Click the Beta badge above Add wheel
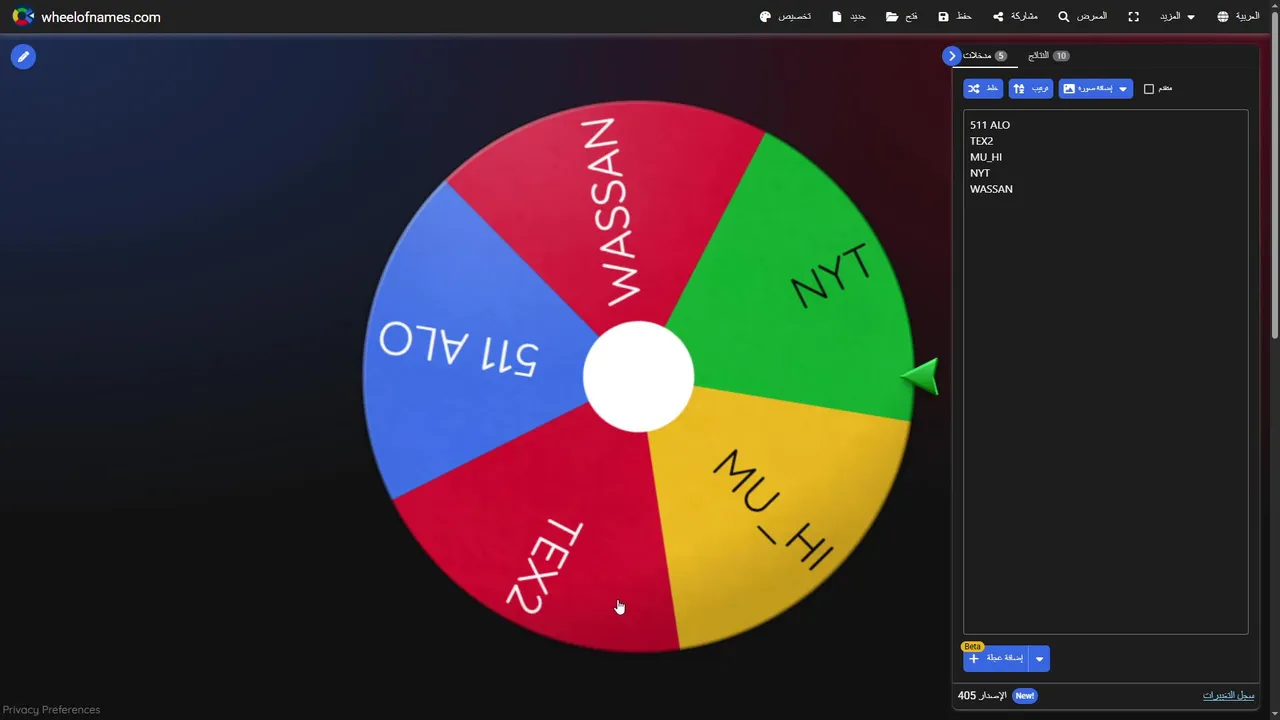1280x720 pixels. [972, 647]
